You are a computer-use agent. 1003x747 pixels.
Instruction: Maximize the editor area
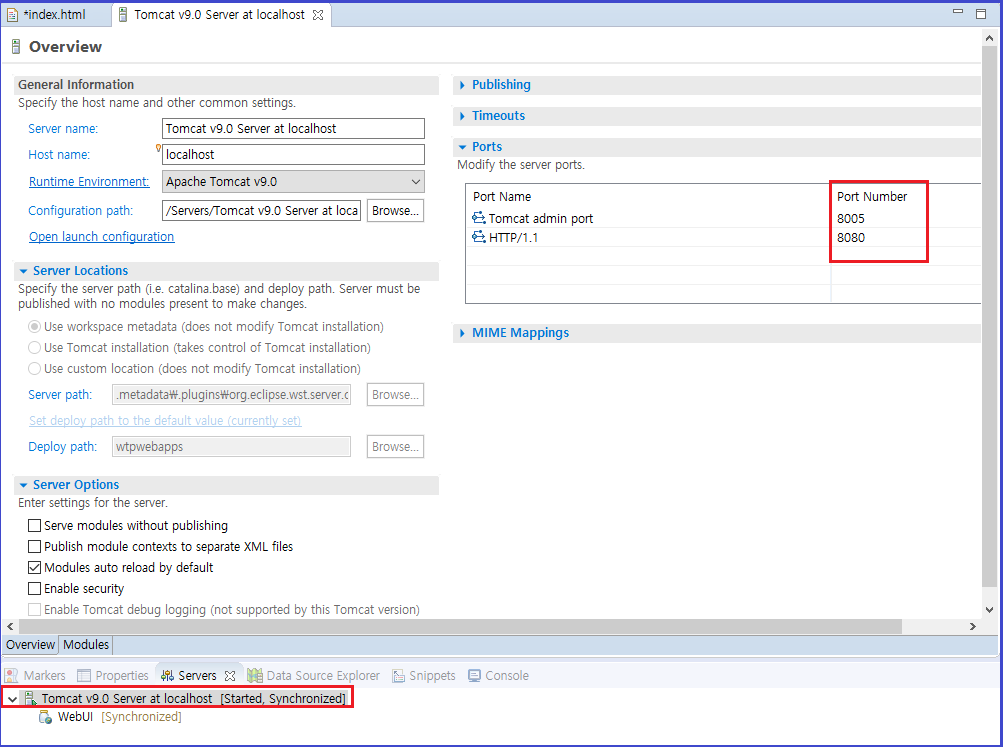click(981, 13)
